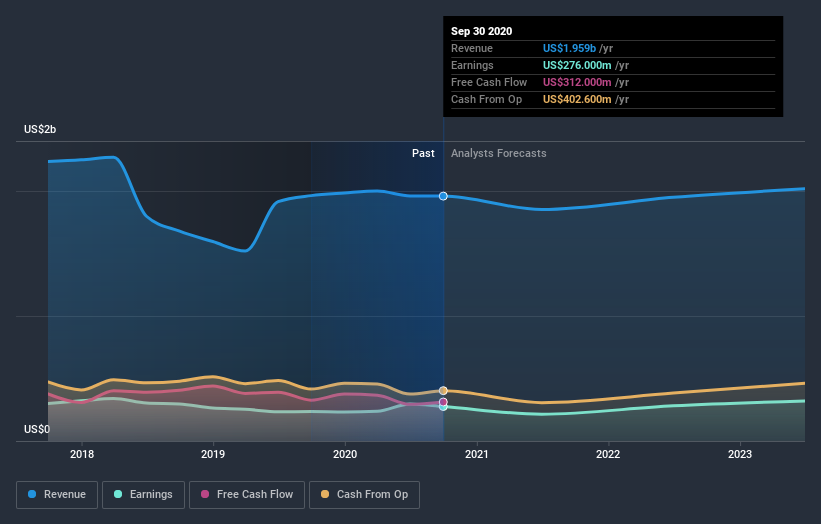821x524 pixels.
Task: Click the 2018 x-axis label
Action: coord(82,454)
